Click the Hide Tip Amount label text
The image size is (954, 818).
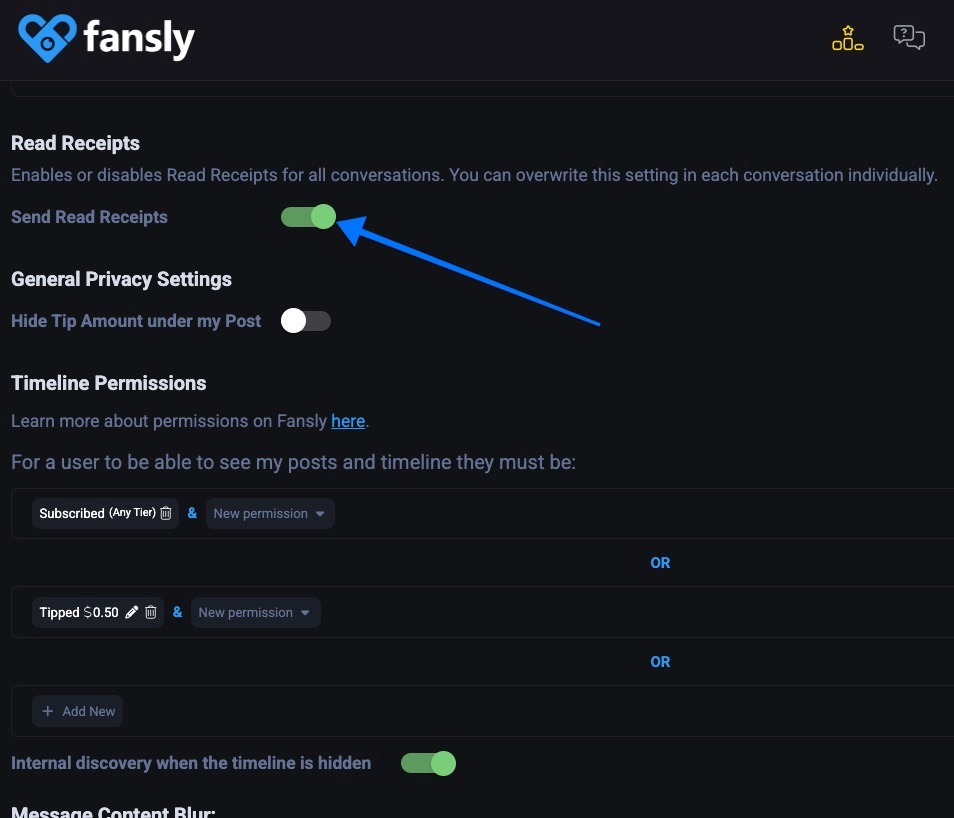coord(136,321)
